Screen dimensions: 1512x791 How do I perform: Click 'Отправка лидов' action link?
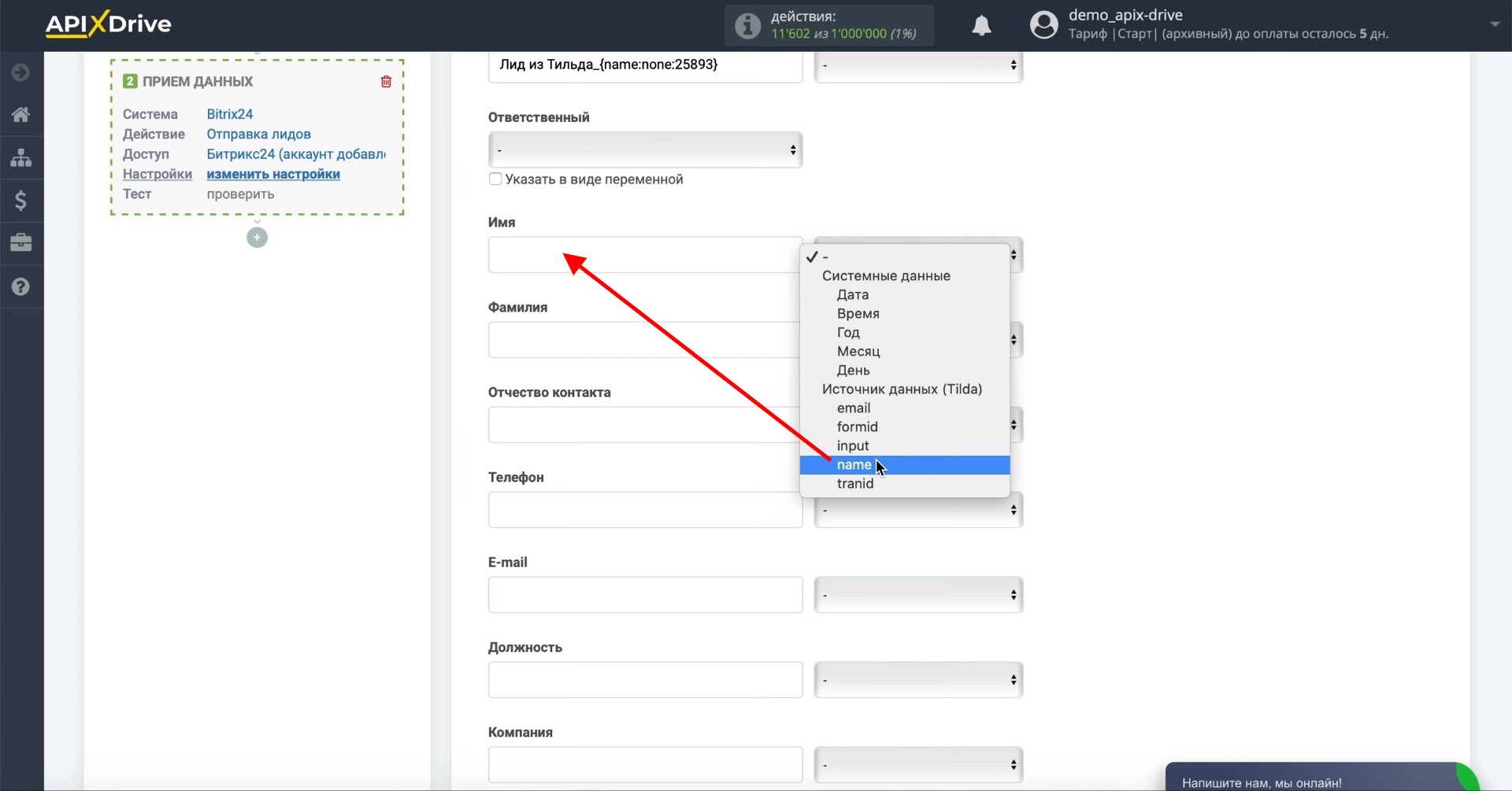tap(258, 134)
